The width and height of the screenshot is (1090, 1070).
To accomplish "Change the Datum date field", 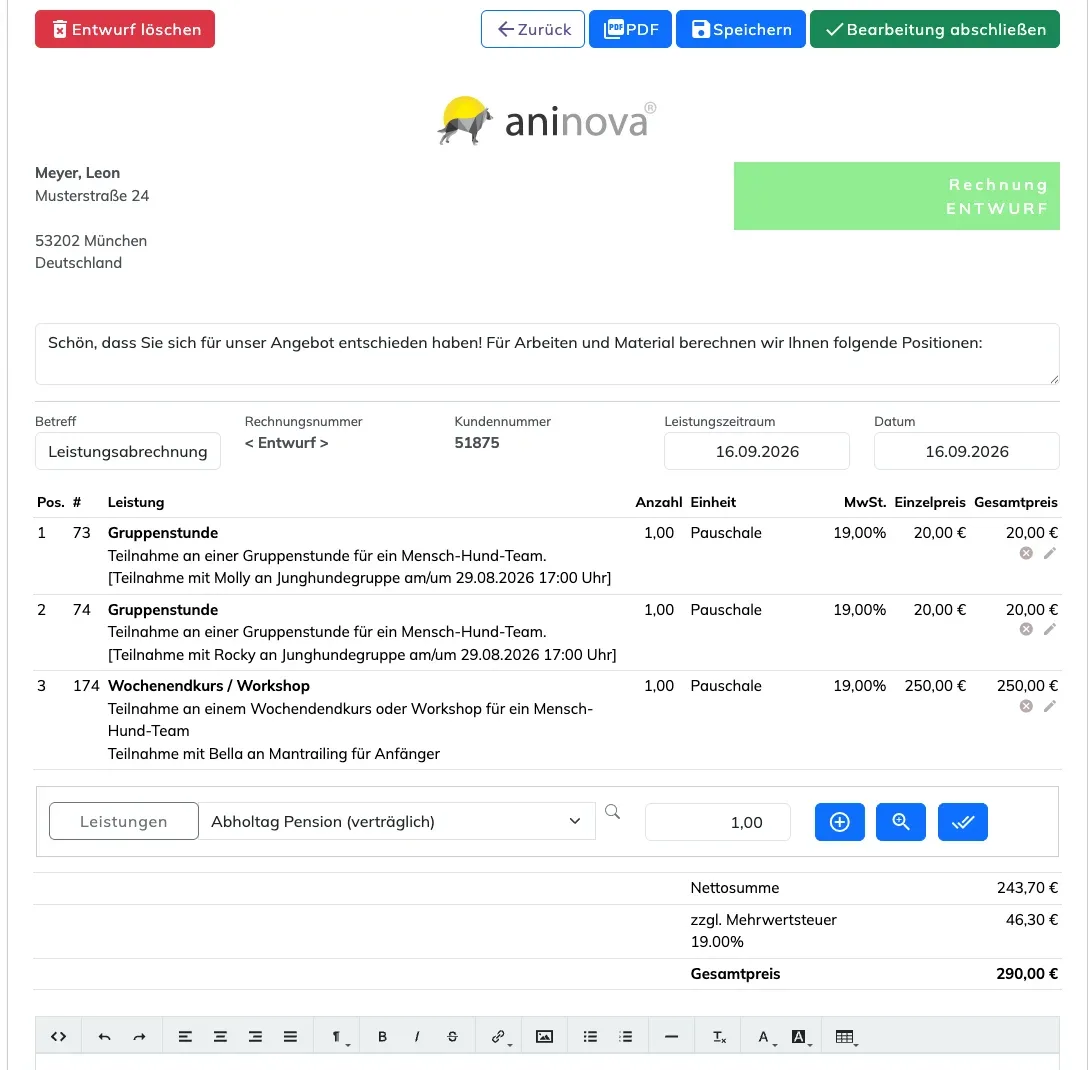I will (x=966, y=451).
